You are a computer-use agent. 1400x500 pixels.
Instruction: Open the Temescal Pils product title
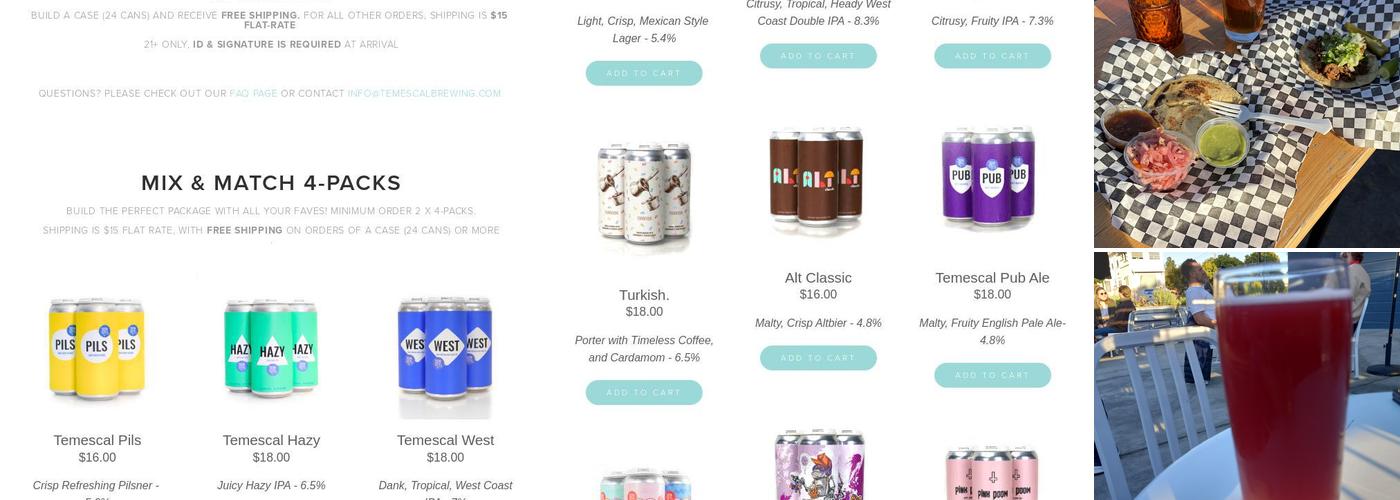tap(97, 440)
